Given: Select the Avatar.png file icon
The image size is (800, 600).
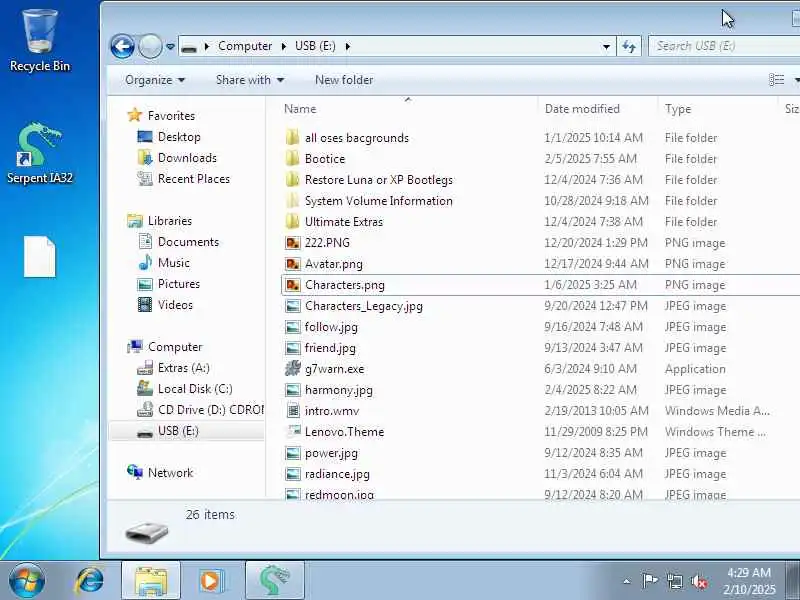Looking at the screenshot, I should click(x=293, y=264).
